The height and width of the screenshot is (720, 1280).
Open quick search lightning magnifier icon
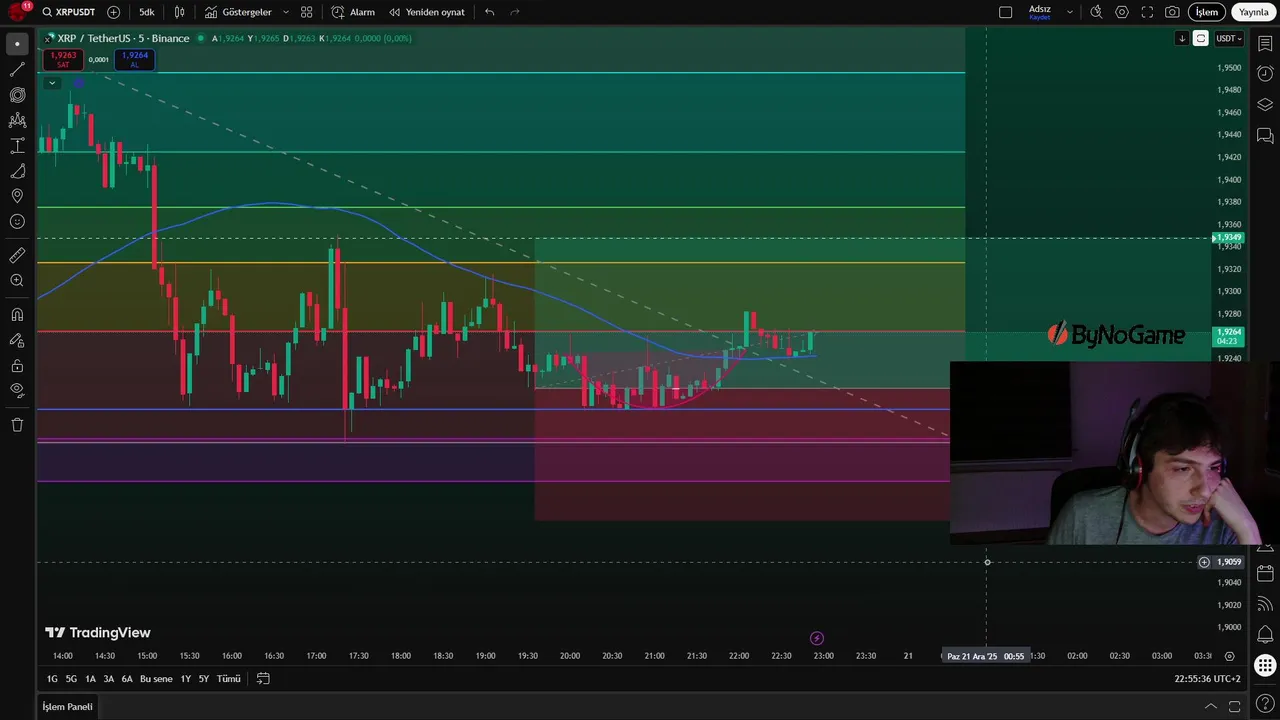tap(1096, 12)
